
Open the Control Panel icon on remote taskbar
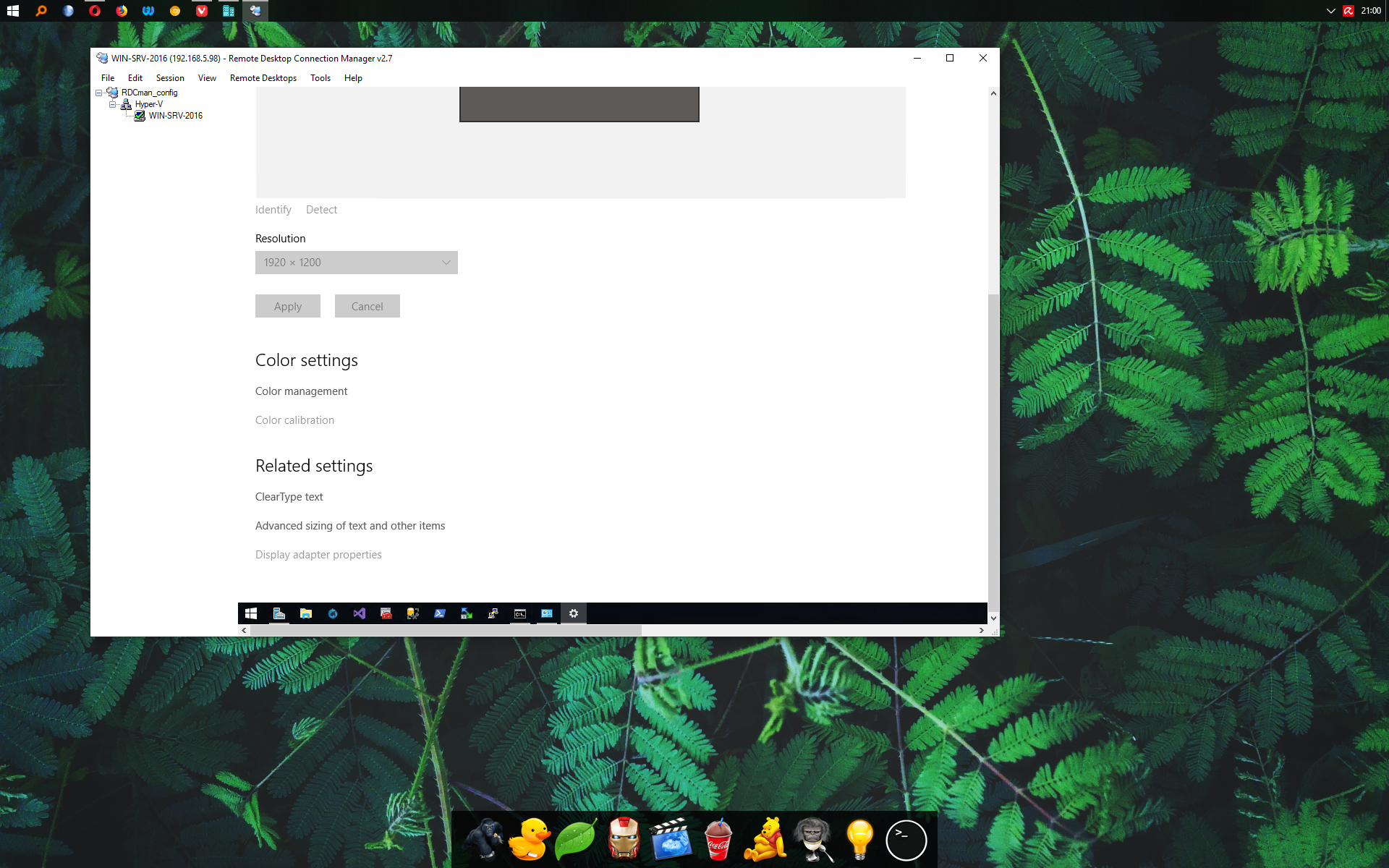[x=547, y=613]
